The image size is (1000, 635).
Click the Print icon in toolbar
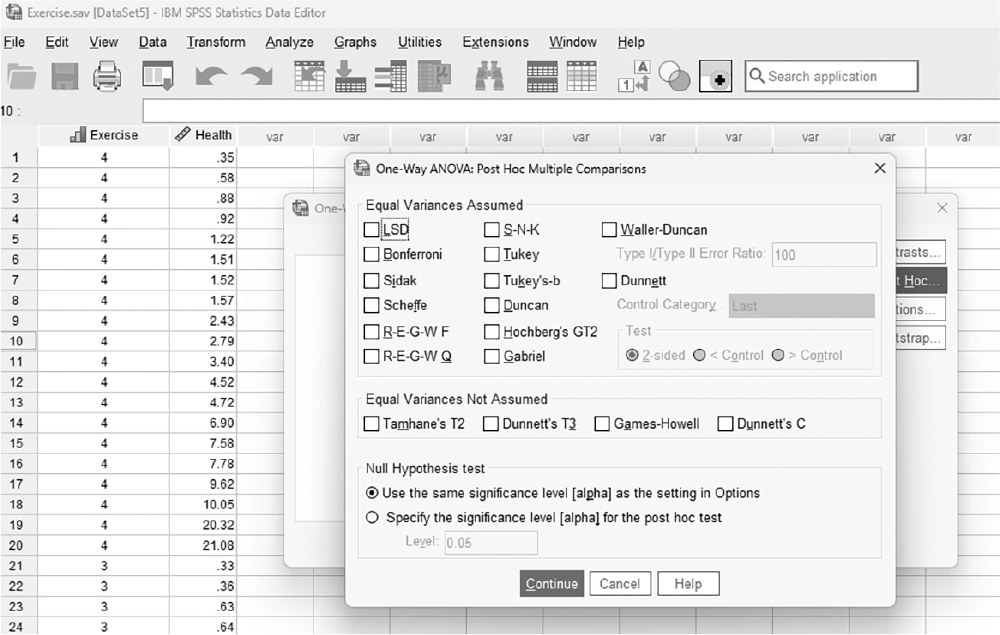pyautogui.click(x=107, y=77)
